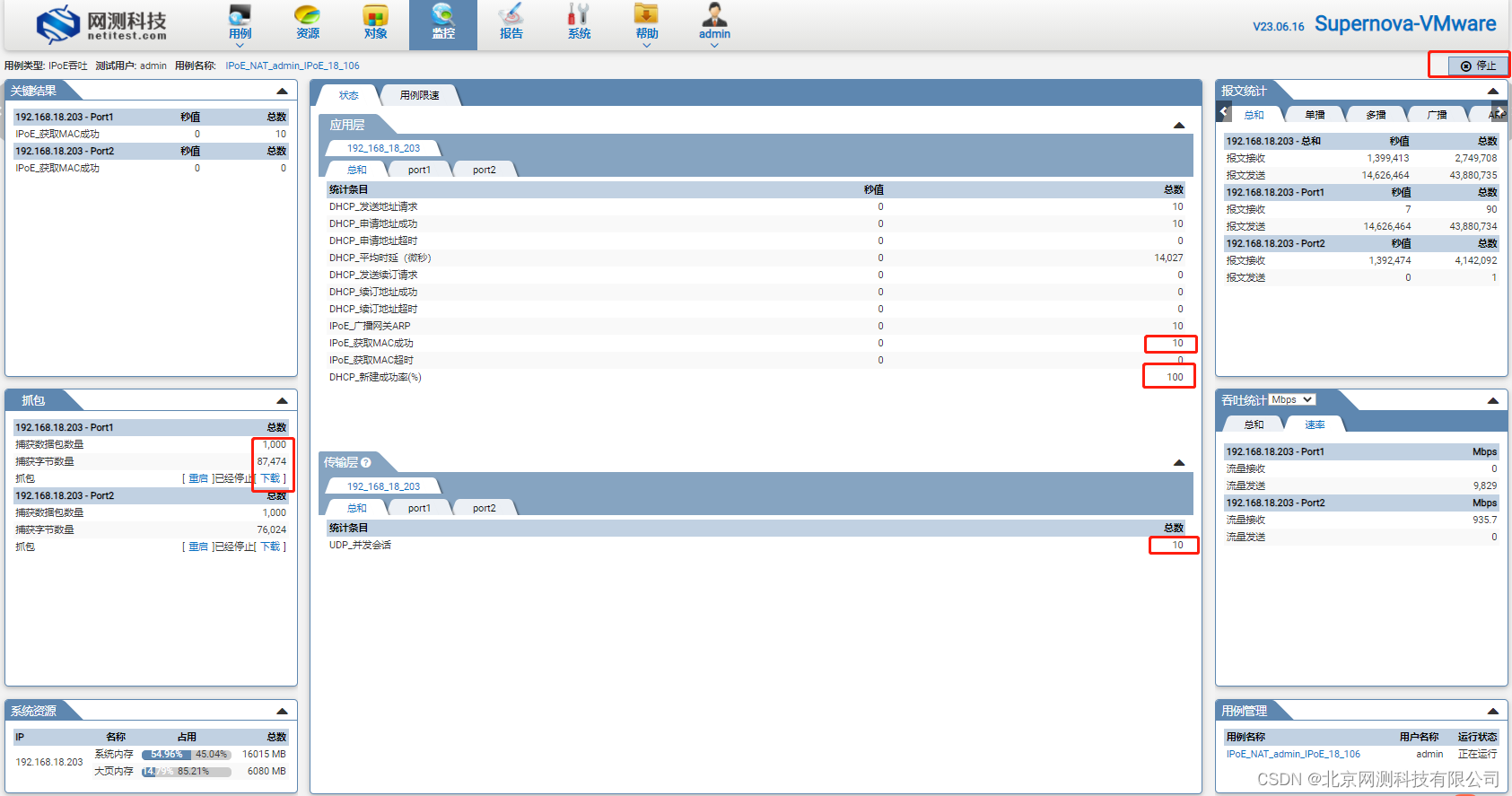Open IPoE_NAT_admin_IPoE_18_106 link in header

(293, 66)
